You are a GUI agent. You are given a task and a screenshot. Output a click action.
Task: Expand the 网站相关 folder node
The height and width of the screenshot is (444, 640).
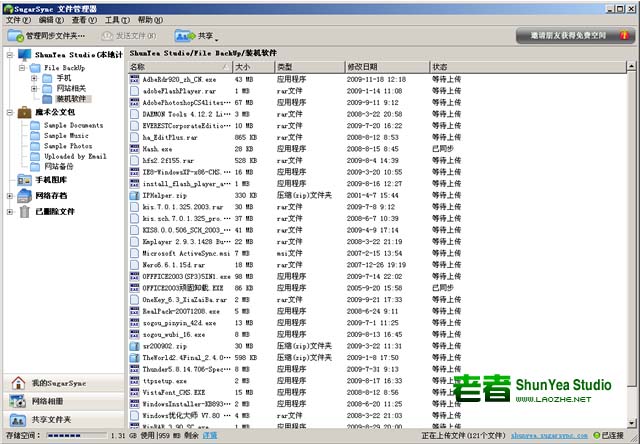pos(34,89)
